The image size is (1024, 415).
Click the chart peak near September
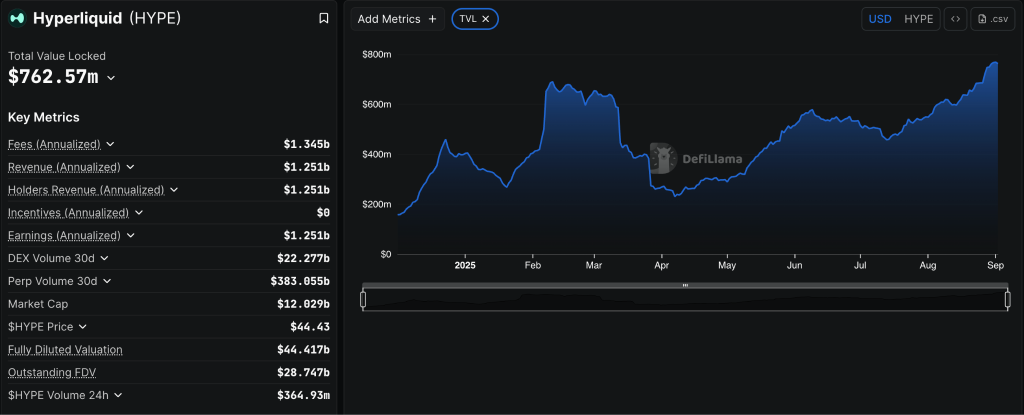(994, 63)
